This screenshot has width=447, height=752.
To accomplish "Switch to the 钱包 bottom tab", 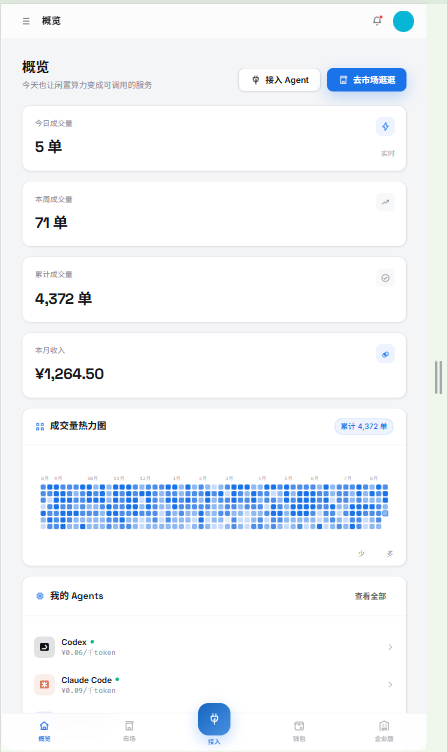I will (299, 730).
